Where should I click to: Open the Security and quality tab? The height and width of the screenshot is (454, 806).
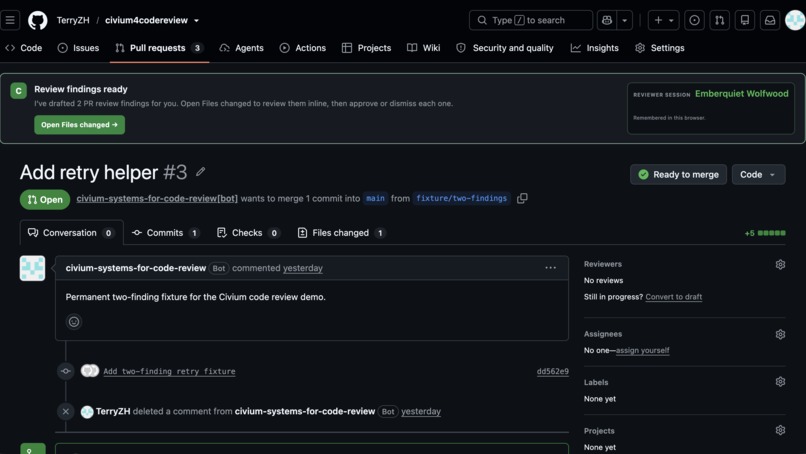click(505, 48)
